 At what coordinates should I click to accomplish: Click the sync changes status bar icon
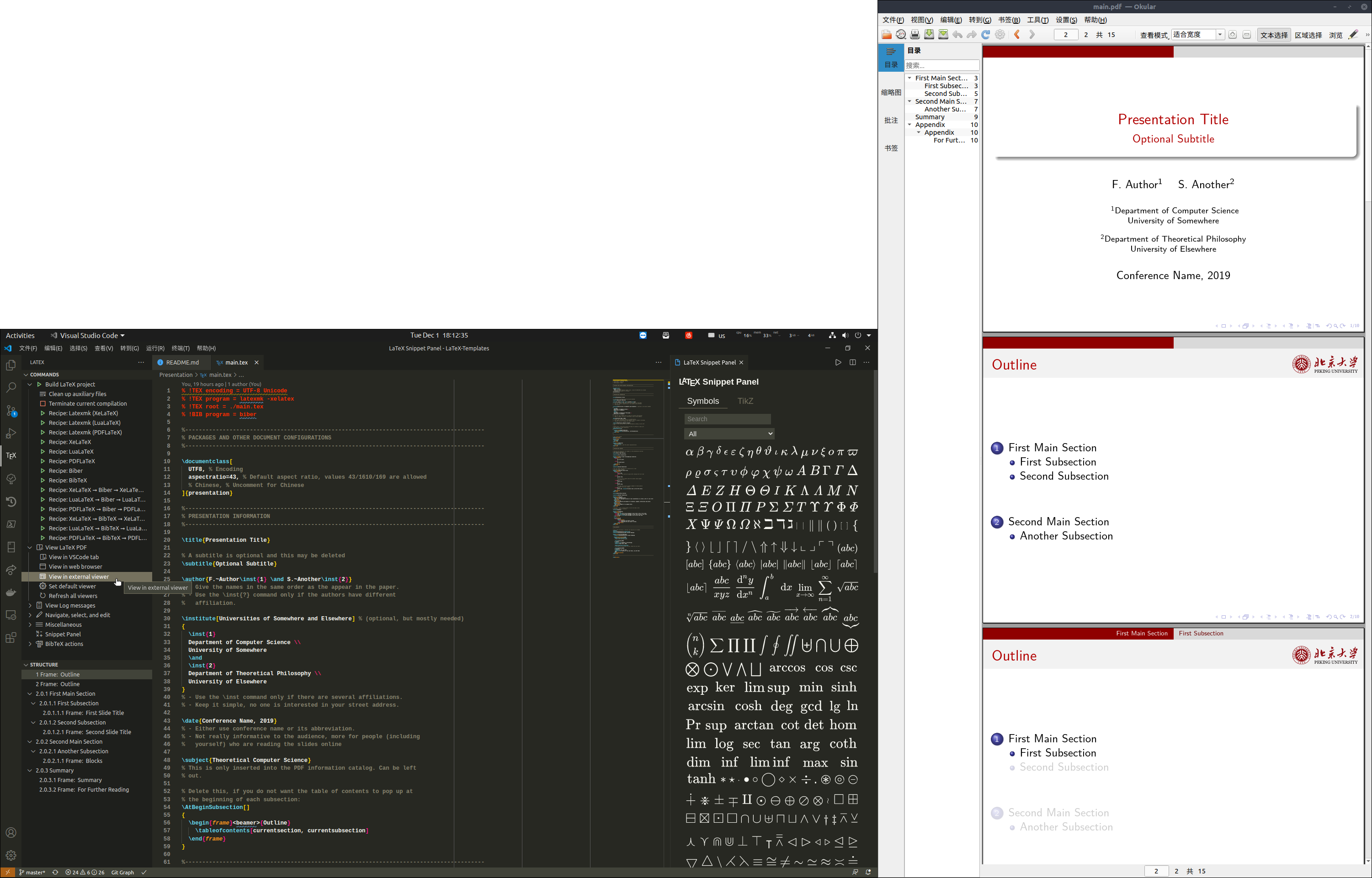[x=55, y=873]
